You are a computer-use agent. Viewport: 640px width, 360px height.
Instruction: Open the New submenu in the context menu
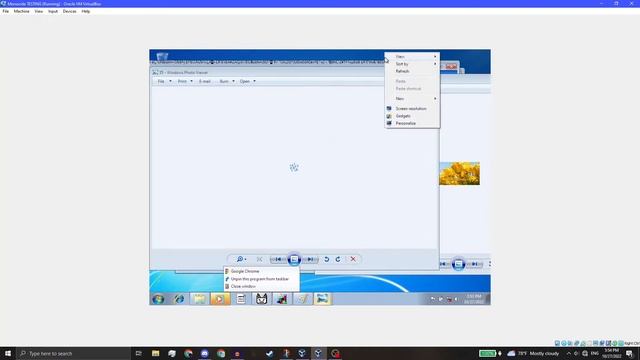(x=412, y=99)
